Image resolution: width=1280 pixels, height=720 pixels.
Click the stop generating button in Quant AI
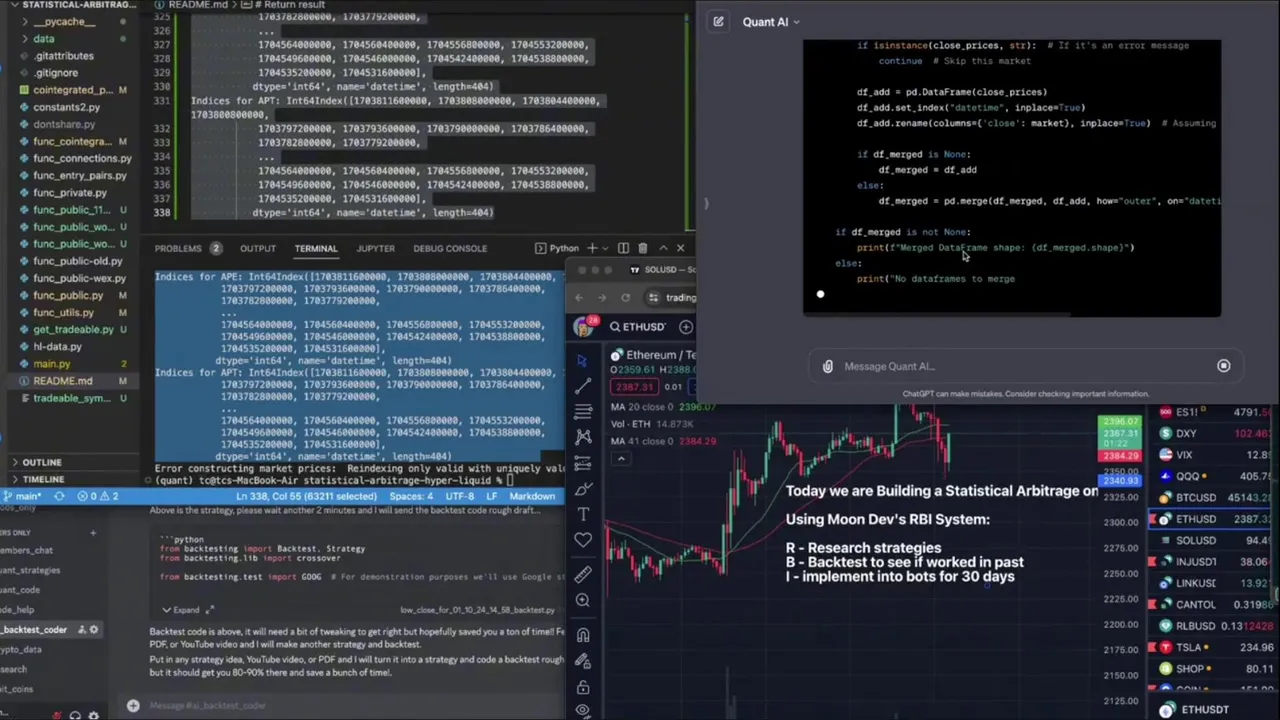pos(1223,366)
